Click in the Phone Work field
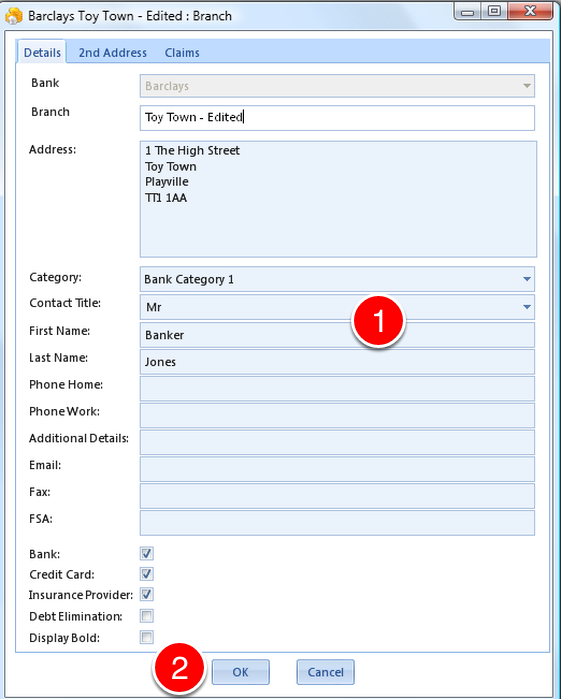The width and height of the screenshot is (561, 699). pyautogui.click(x=337, y=415)
